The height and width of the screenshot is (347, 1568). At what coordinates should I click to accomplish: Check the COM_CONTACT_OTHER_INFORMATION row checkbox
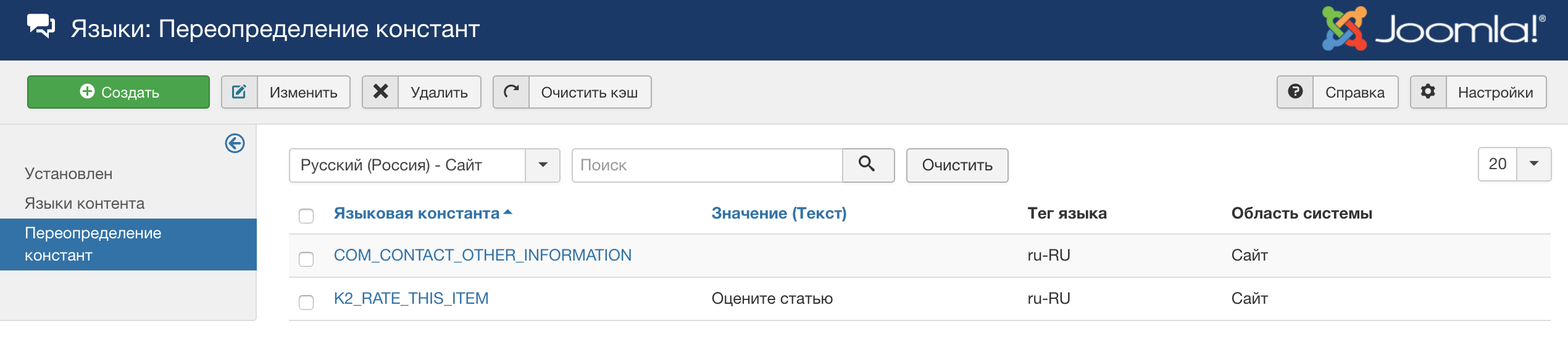[x=306, y=259]
